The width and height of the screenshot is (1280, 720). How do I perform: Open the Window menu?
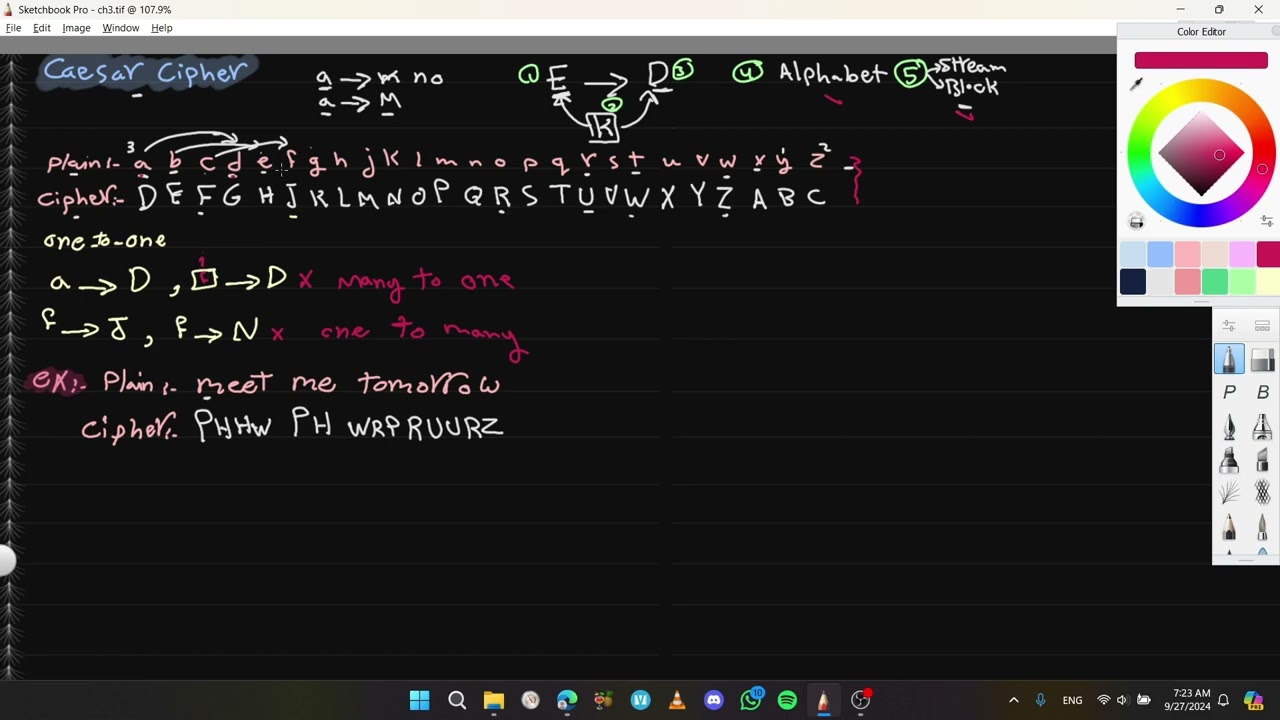point(120,28)
